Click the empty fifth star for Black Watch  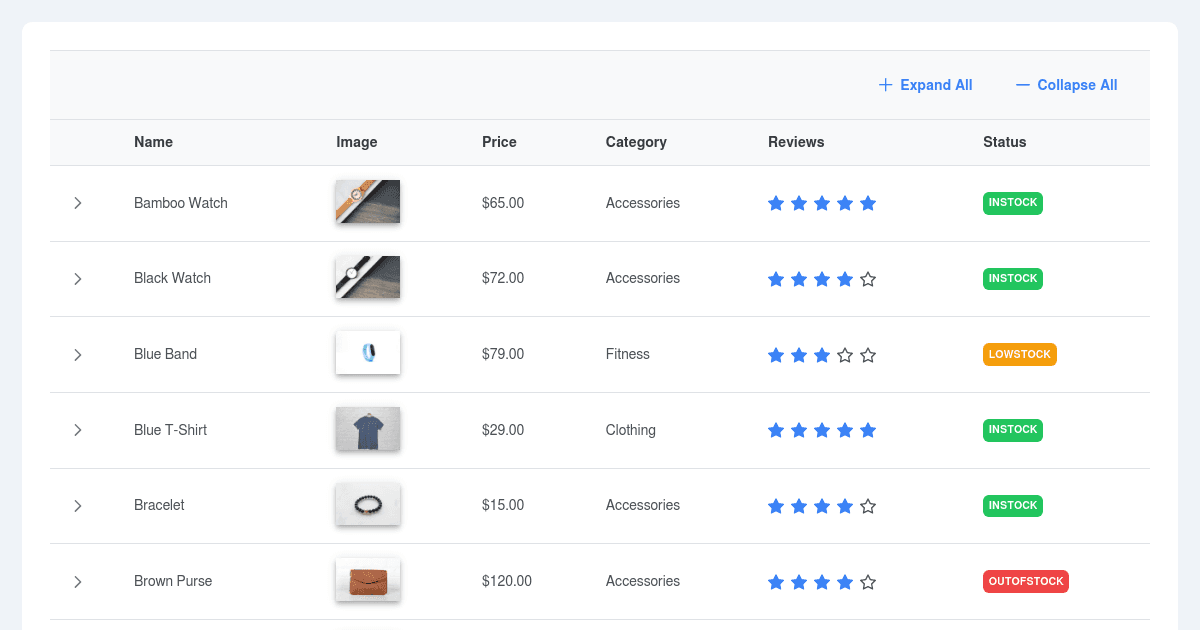pyautogui.click(x=868, y=279)
